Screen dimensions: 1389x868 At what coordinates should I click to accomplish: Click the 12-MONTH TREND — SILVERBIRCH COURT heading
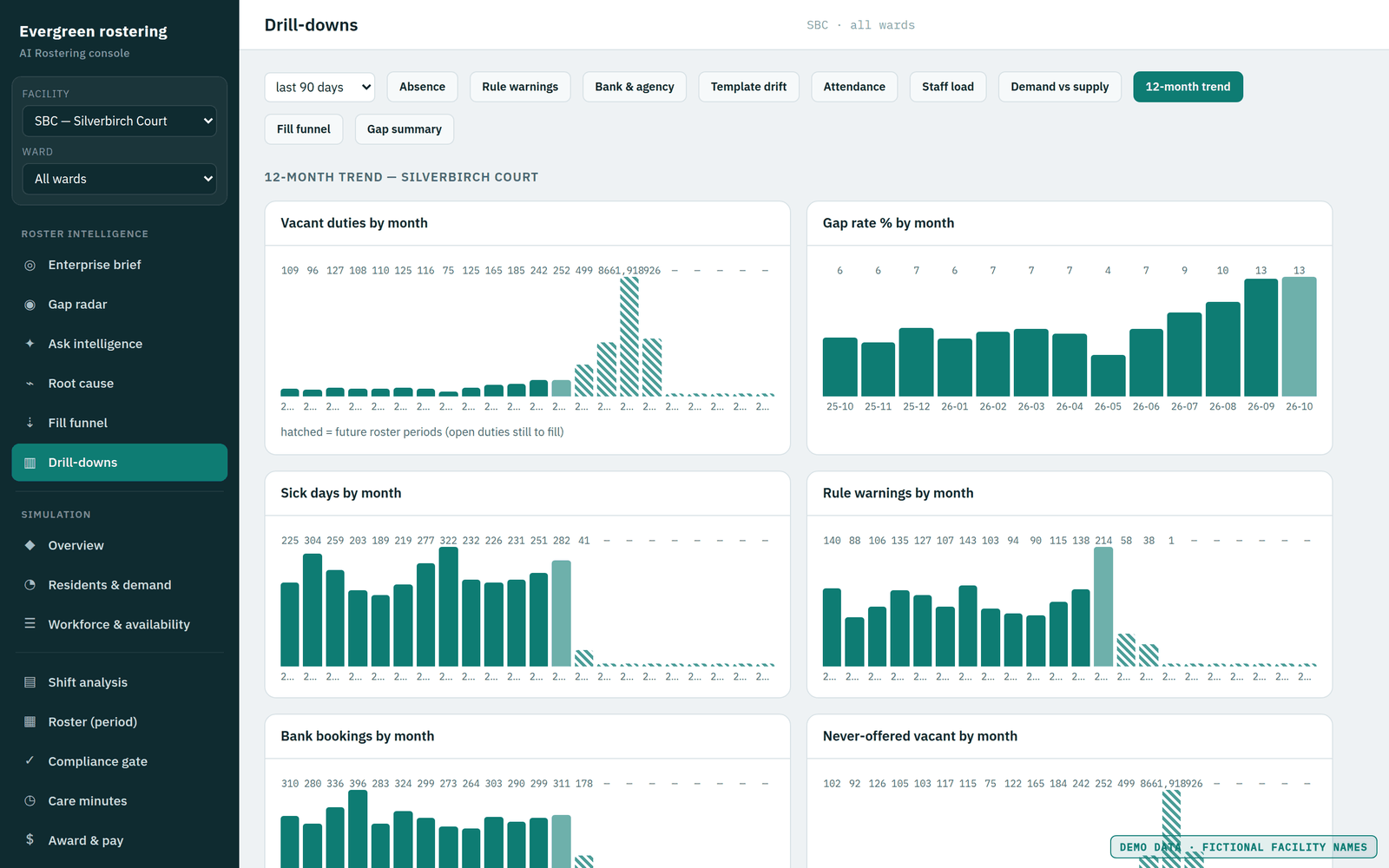[401, 177]
